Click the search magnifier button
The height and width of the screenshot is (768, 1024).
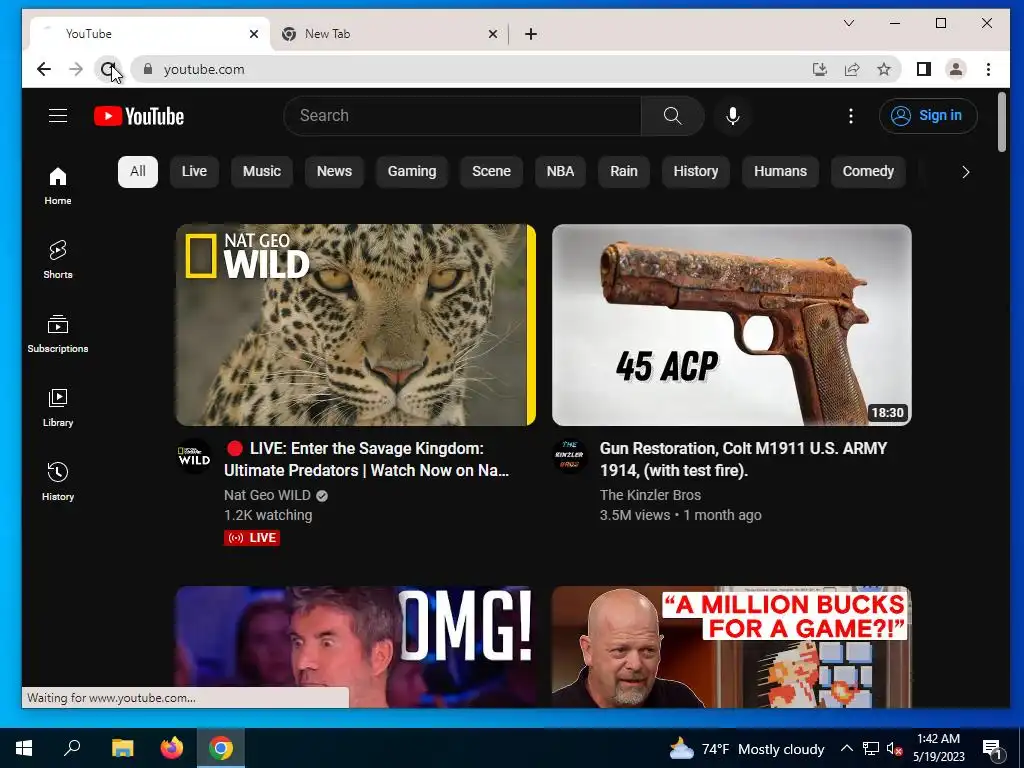(x=672, y=116)
